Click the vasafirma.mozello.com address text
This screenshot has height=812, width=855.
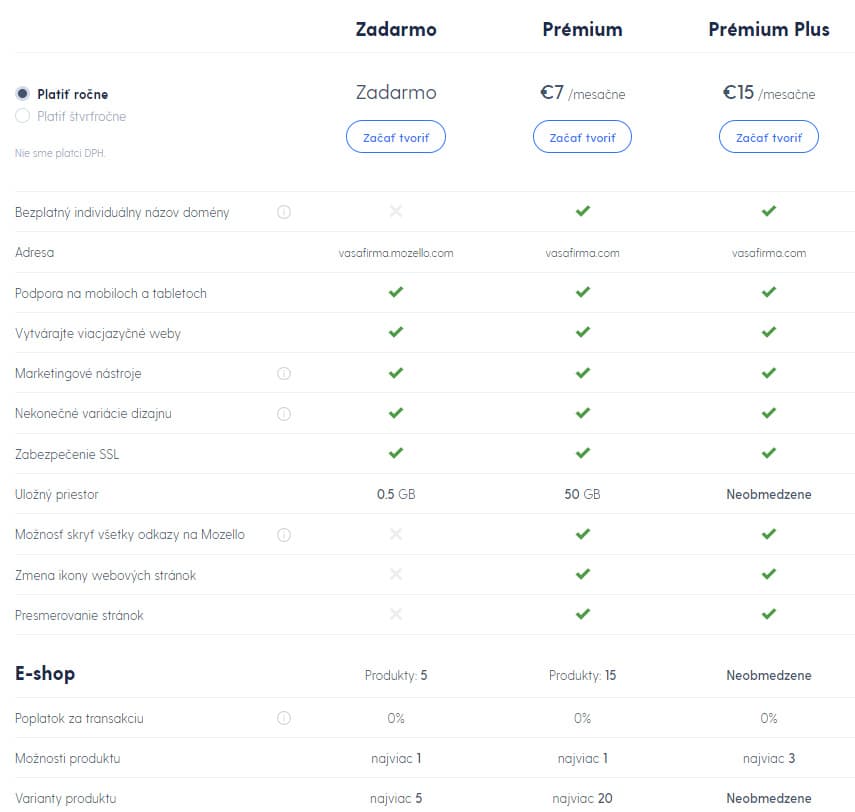click(x=396, y=253)
